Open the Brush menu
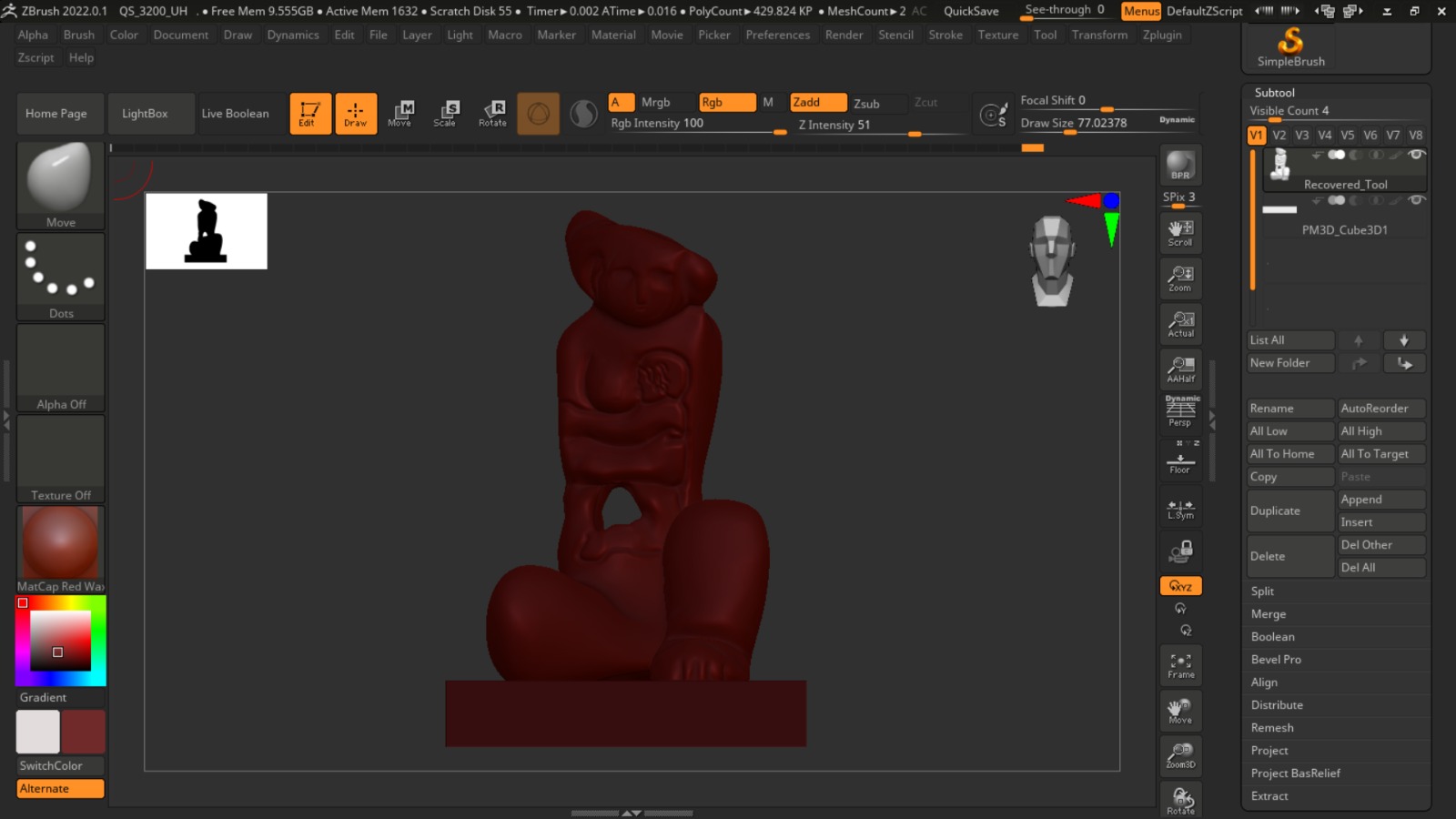 tap(79, 35)
